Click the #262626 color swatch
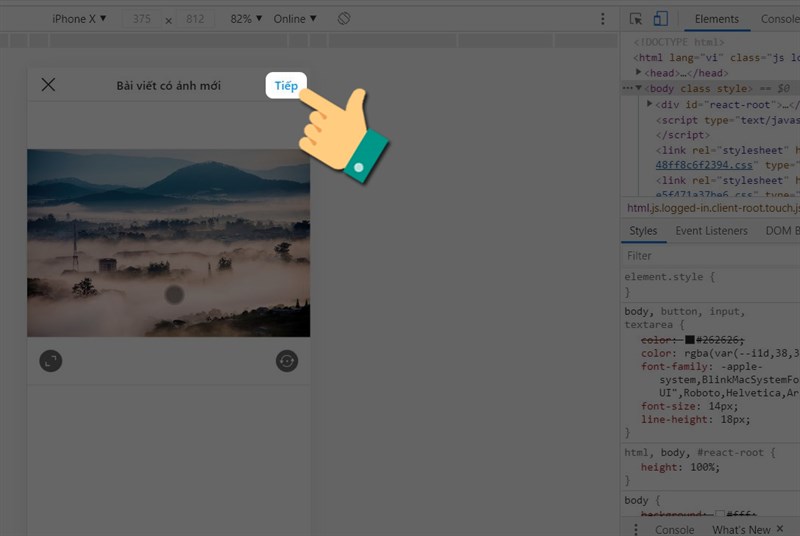800x536 pixels. (689, 340)
